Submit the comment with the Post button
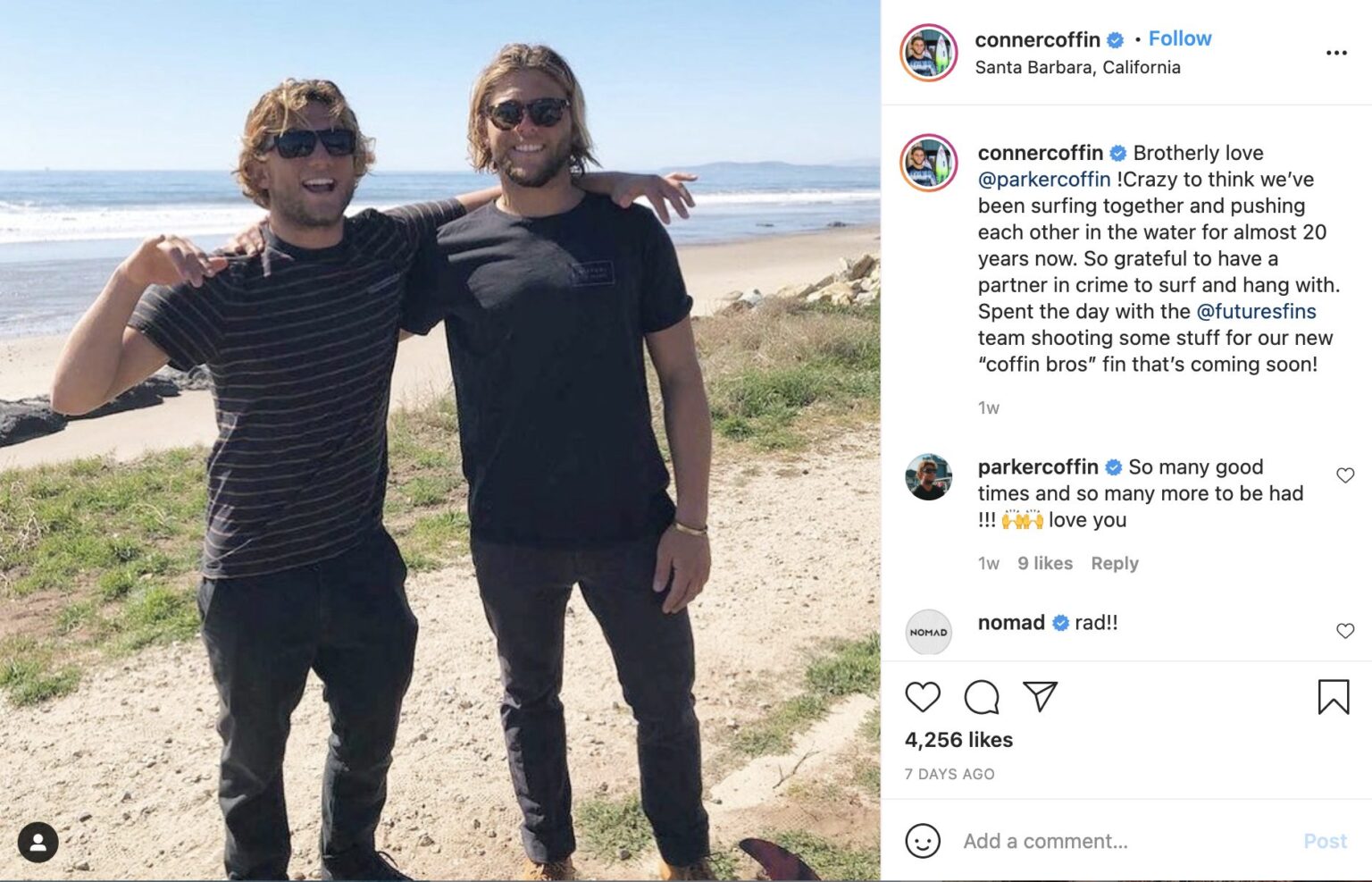The image size is (1372, 882). click(1325, 841)
